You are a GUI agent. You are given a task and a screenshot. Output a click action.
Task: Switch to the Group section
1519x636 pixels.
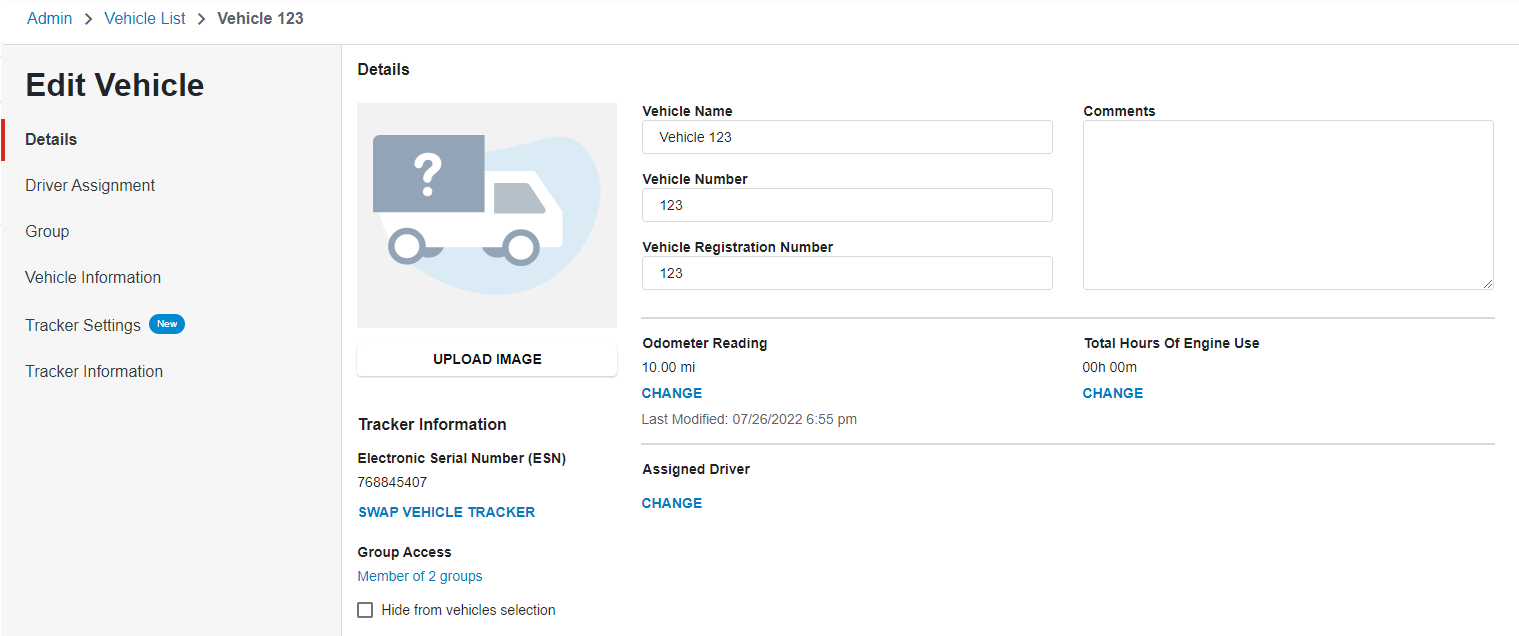tap(47, 231)
